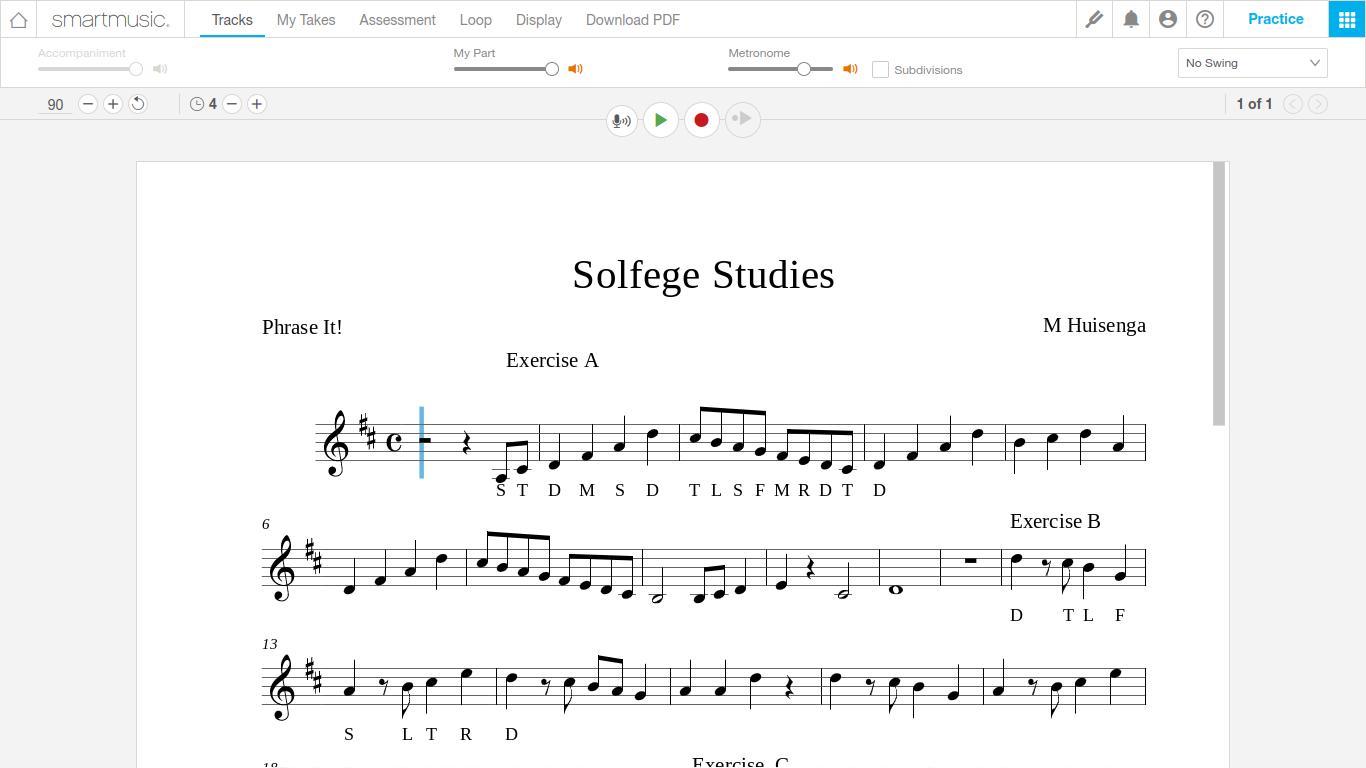Start recording with the red button

pos(701,120)
